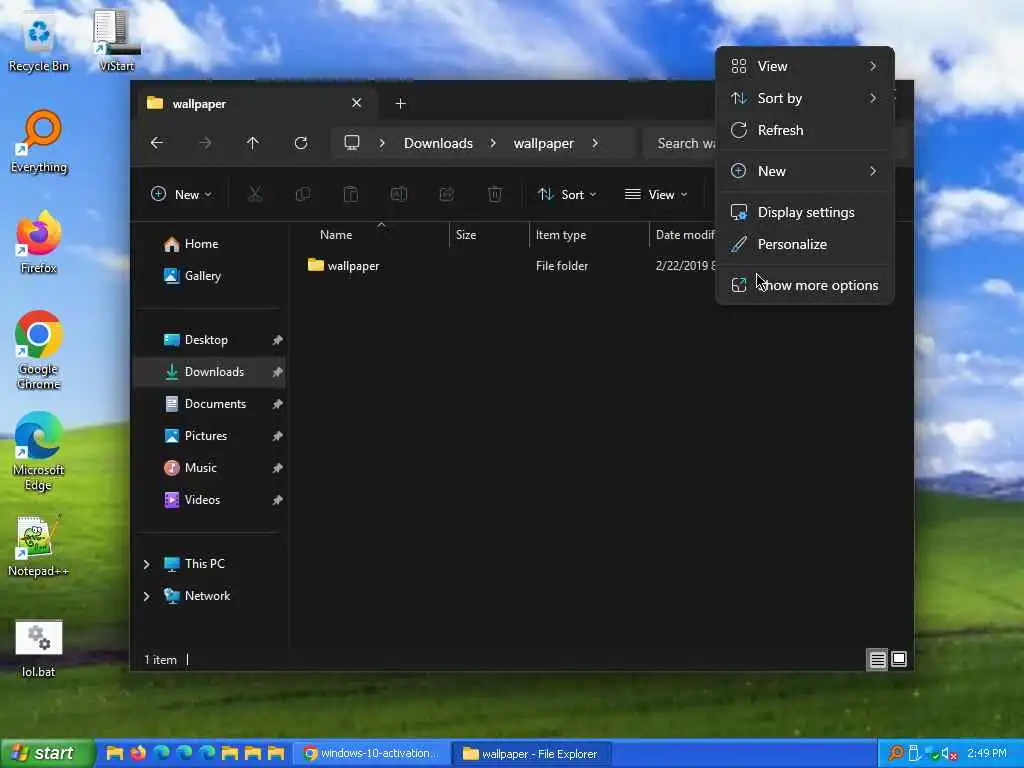1024x768 pixels.
Task: Click the PC icon in address bar
Action: click(352, 143)
